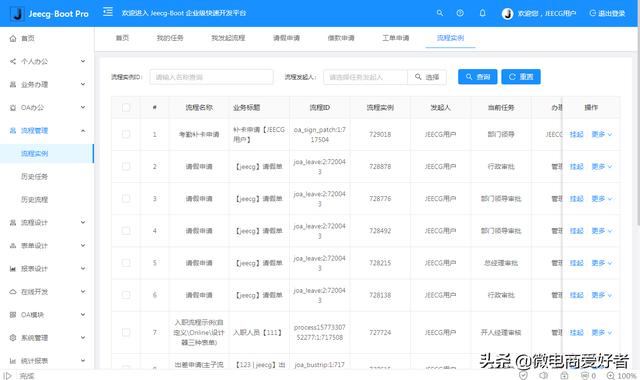
Task: Check the checkbox for row 4 instance 728492
Action: click(126, 231)
